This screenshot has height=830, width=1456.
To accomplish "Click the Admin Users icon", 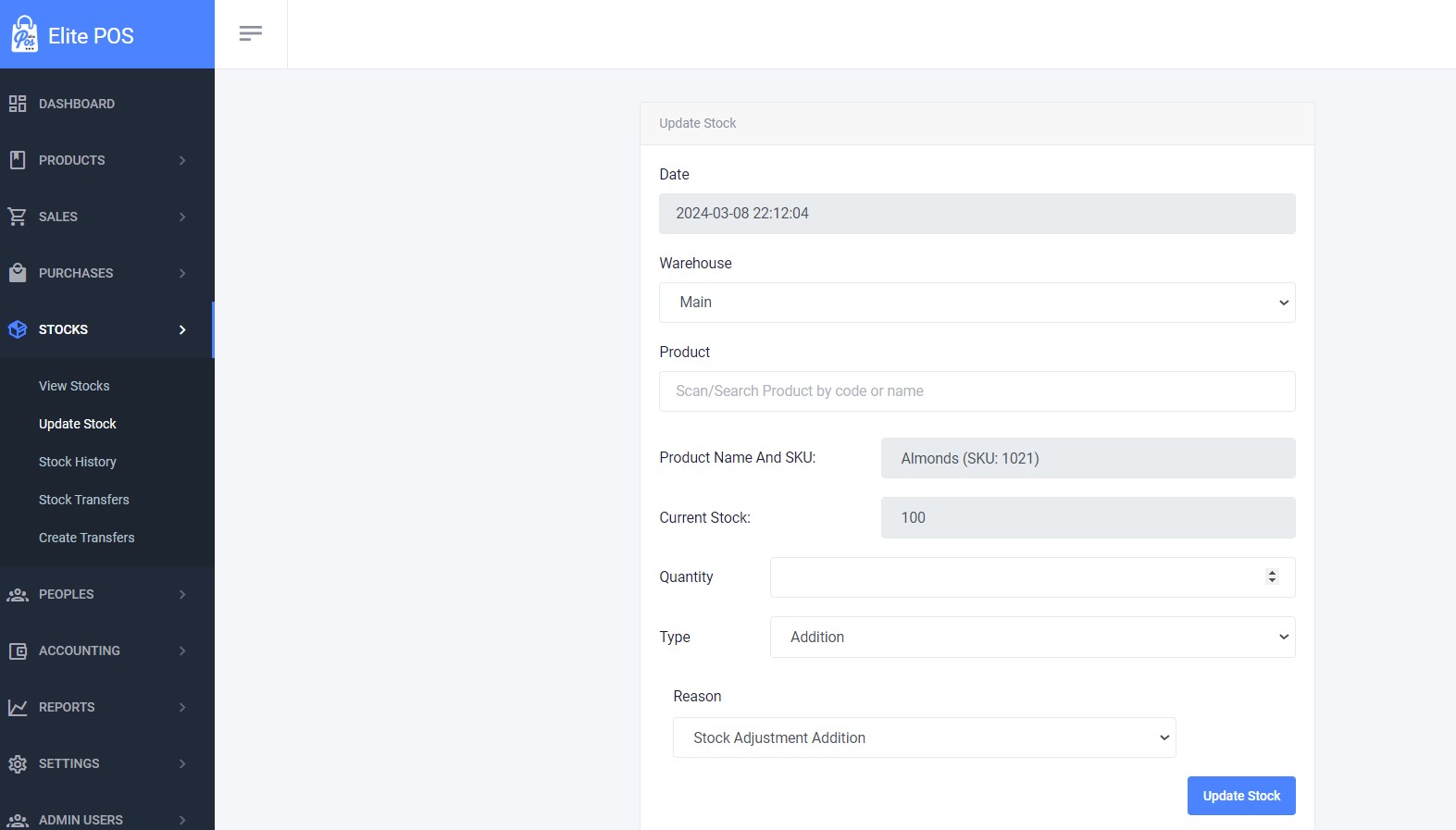I will [18, 820].
